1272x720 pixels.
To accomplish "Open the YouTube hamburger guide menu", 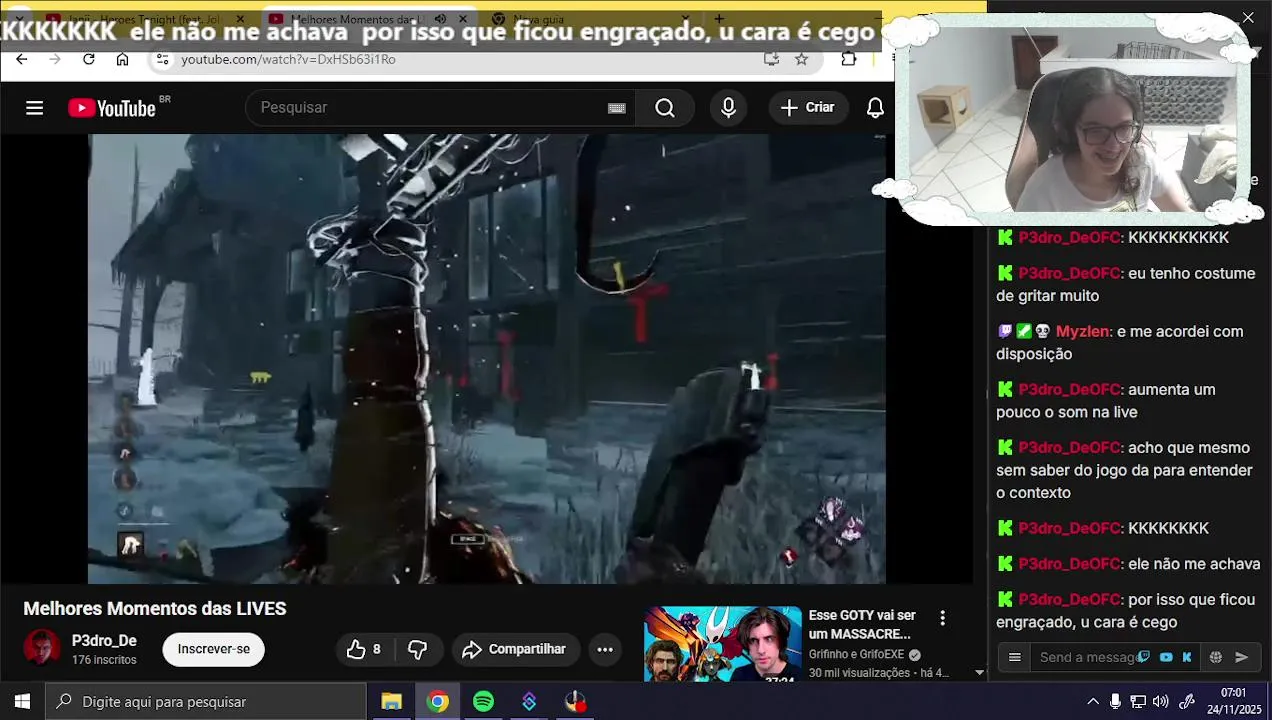I will click(x=35, y=108).
